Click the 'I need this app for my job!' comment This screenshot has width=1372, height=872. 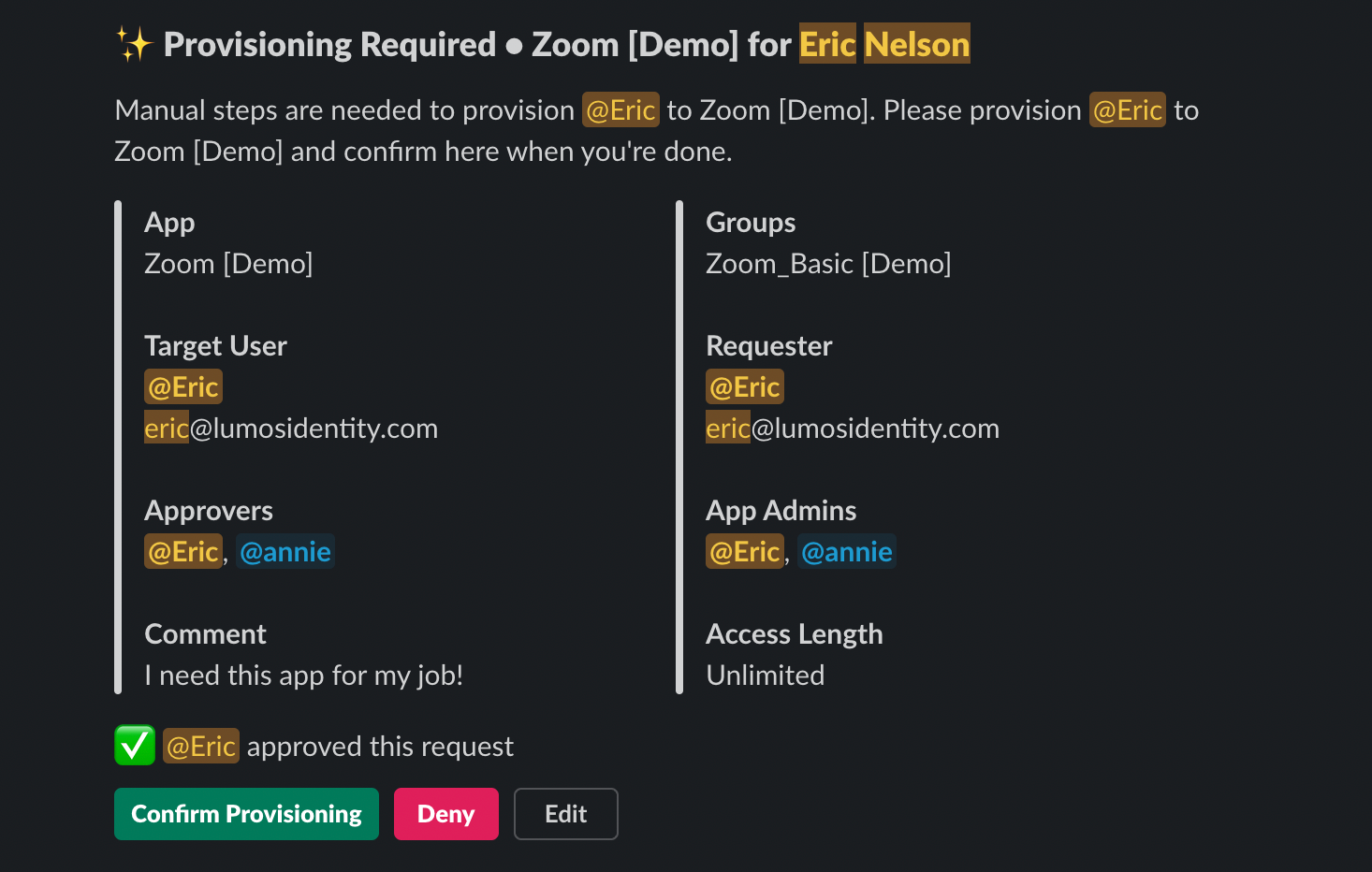(x=304, y=676)
